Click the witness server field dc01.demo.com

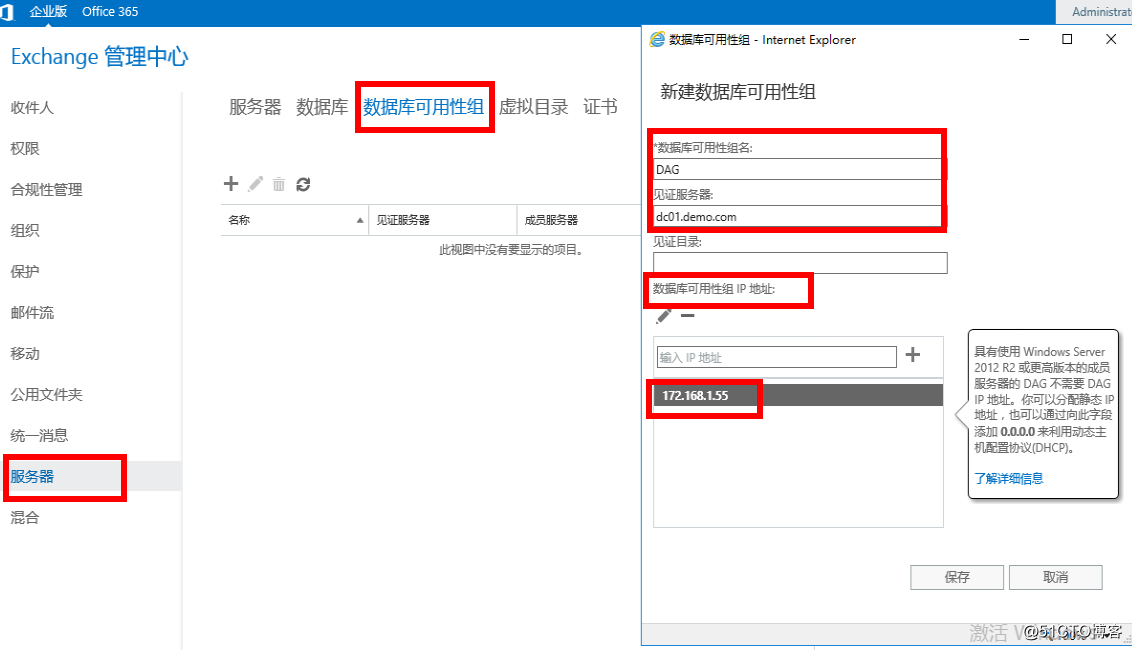800,217
